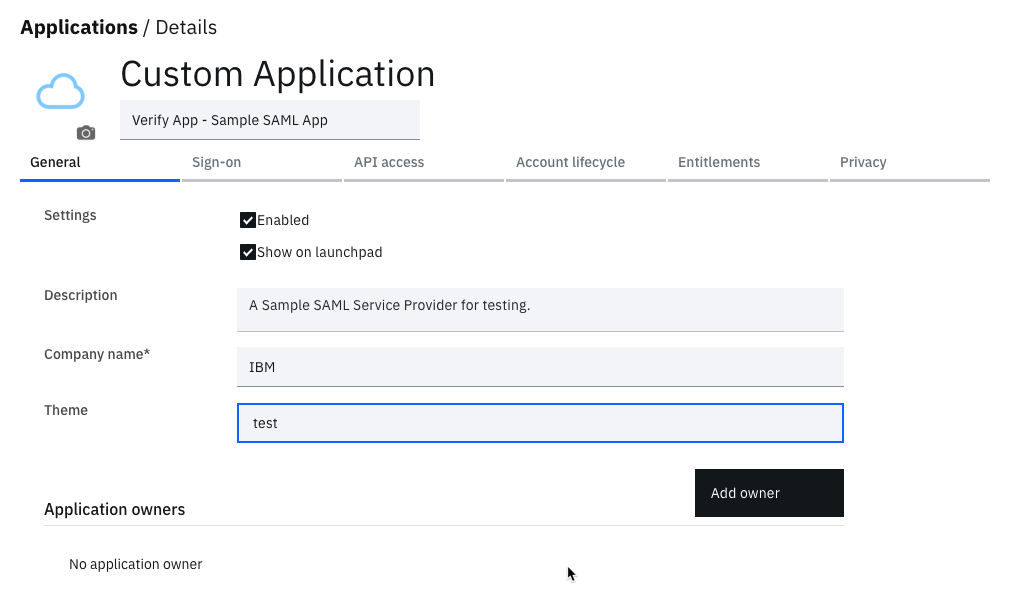Image resolution: width=1014 pixels, height=592 pixels.
Task: Switch to the Sign-on tab
Action: pos(262,164)
